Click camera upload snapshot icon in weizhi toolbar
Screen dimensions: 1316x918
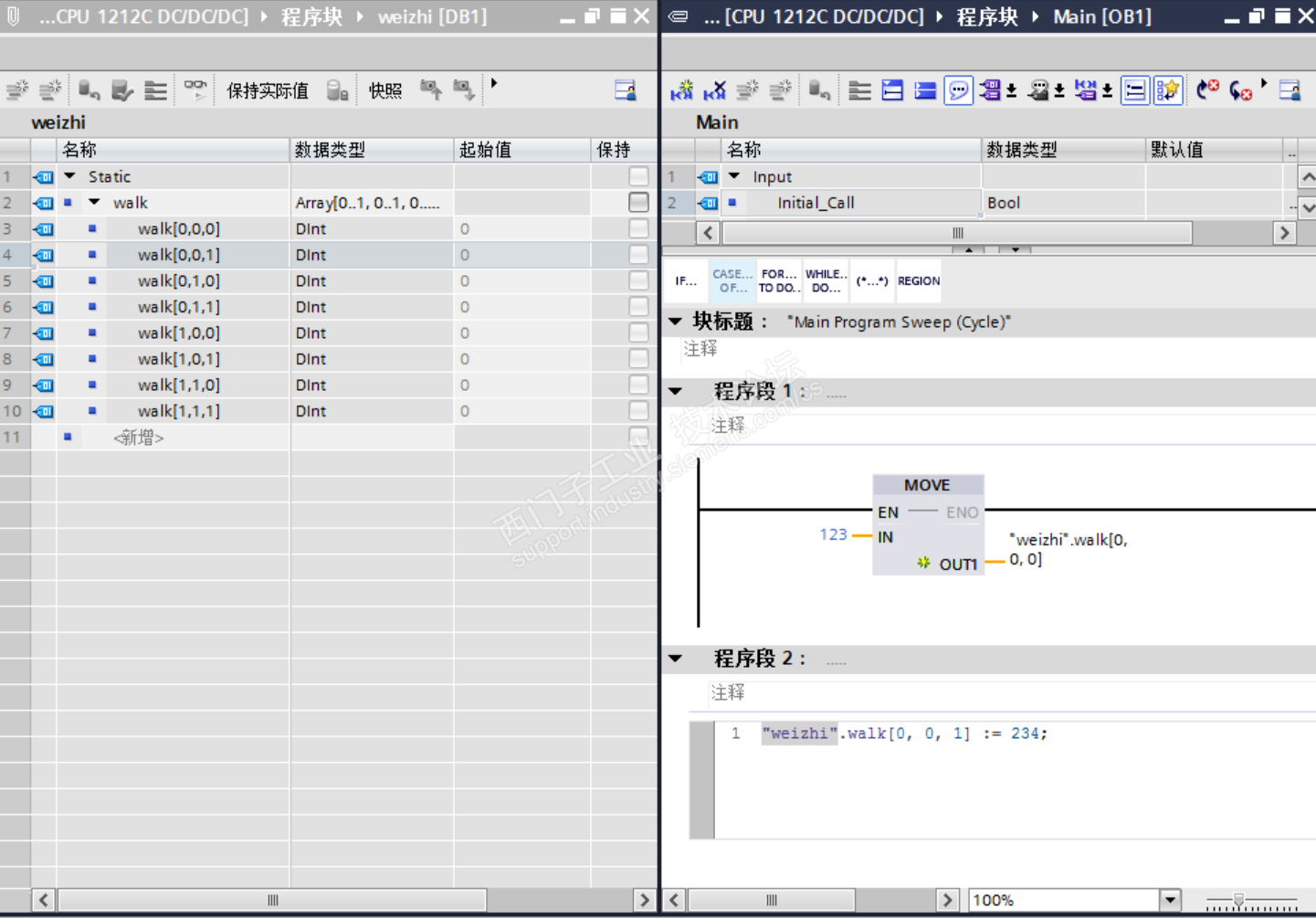[x=430, y=90]
